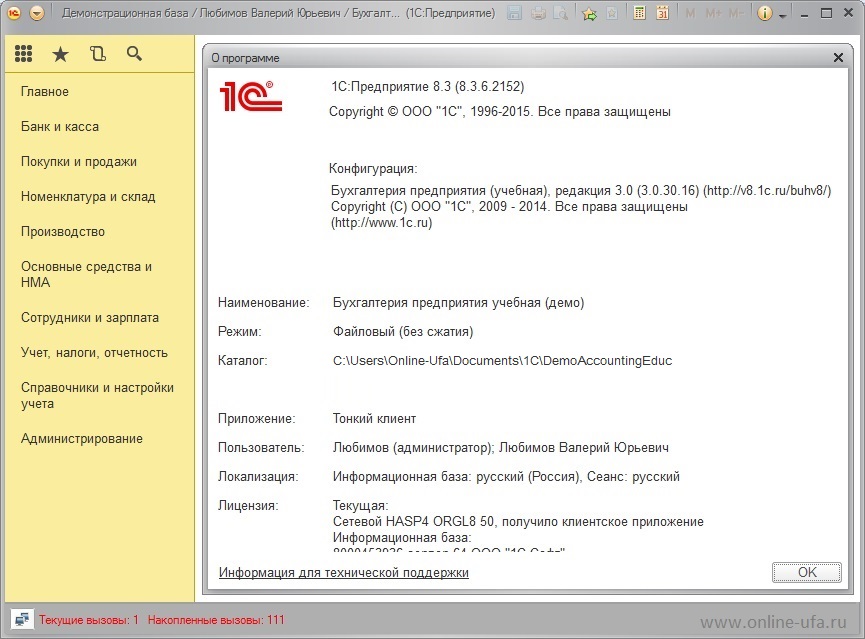Open the Calculator icon
The width and height of the screenshot is (865, 639).
(x=639, y=13)
